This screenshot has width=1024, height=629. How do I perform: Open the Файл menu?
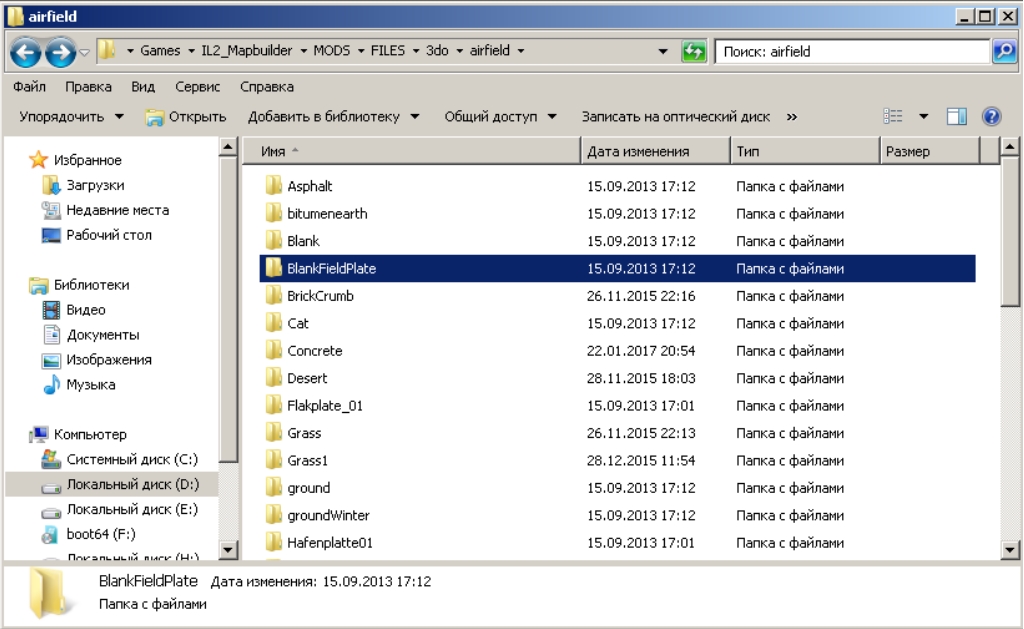coord(29,87)
